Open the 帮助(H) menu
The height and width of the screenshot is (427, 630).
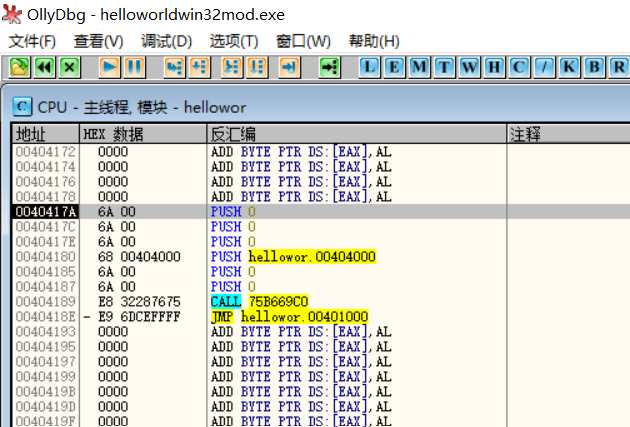pos(374,41)
